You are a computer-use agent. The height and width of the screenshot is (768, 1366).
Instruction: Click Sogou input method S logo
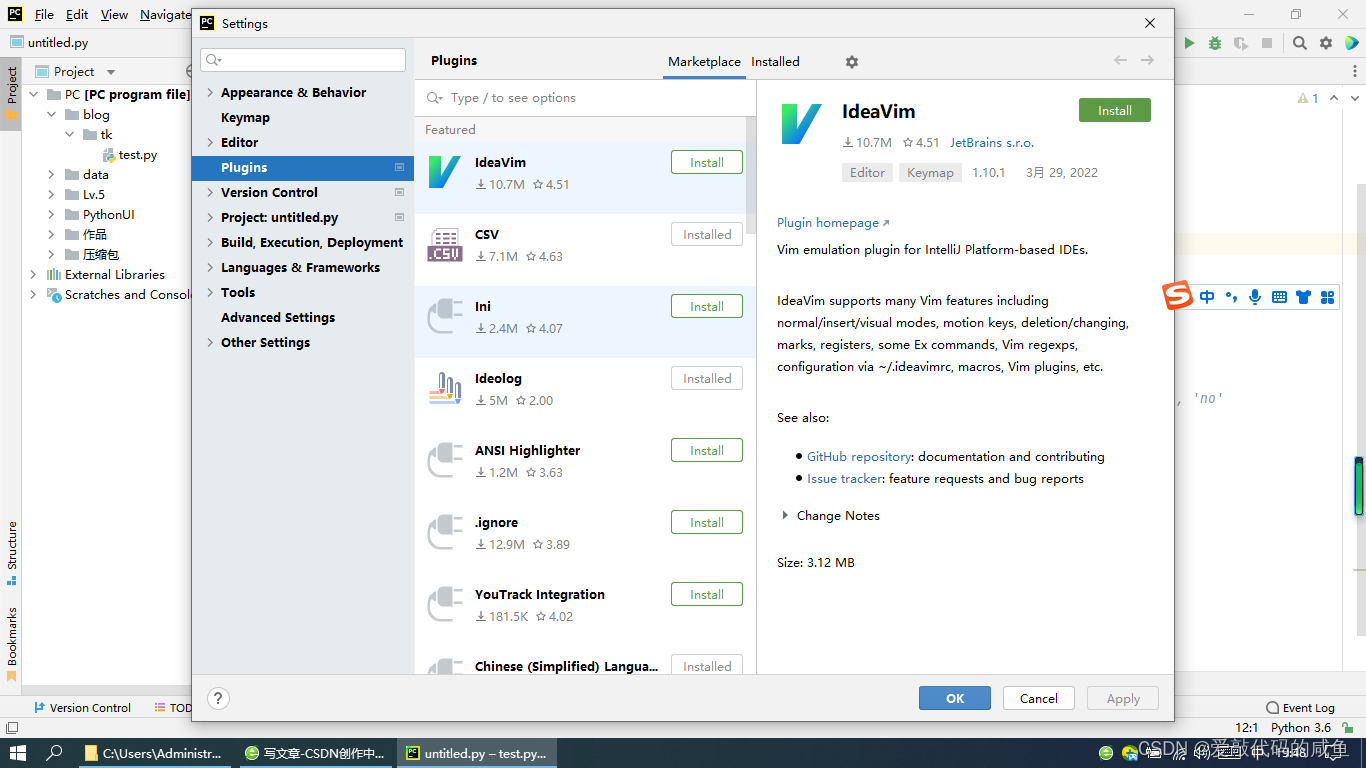coord(1178,296)
